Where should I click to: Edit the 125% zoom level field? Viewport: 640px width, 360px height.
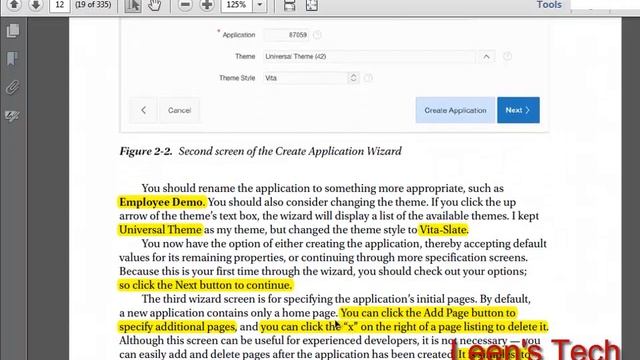click(x=237, y=5)
